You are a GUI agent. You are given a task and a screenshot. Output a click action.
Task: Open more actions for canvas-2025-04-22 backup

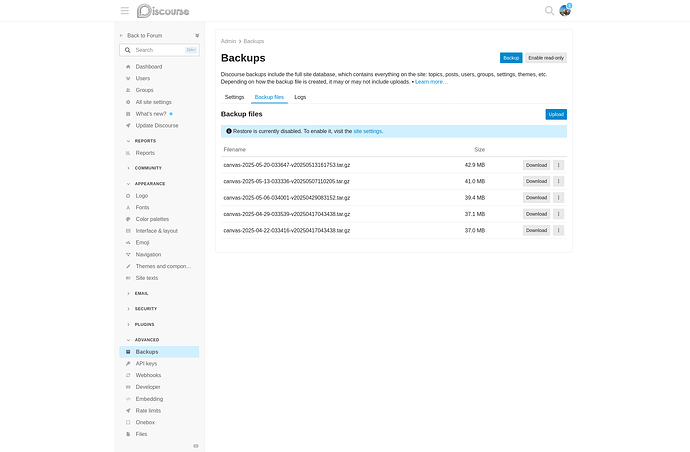pyautogui.click(x=558, y=230)
